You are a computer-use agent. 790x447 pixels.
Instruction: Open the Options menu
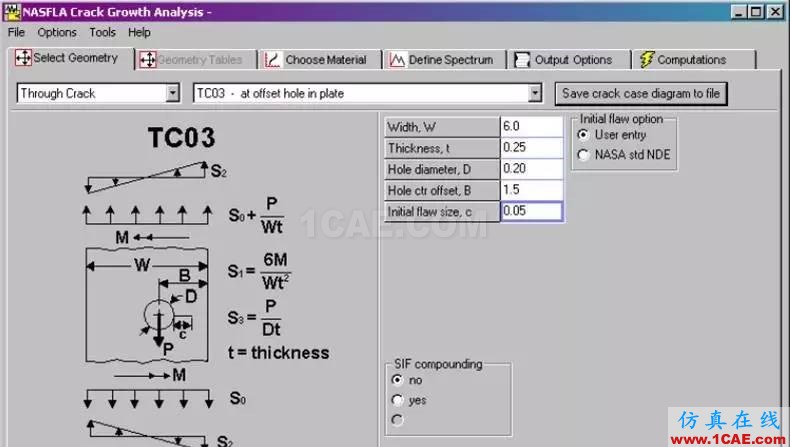[57, 32]
